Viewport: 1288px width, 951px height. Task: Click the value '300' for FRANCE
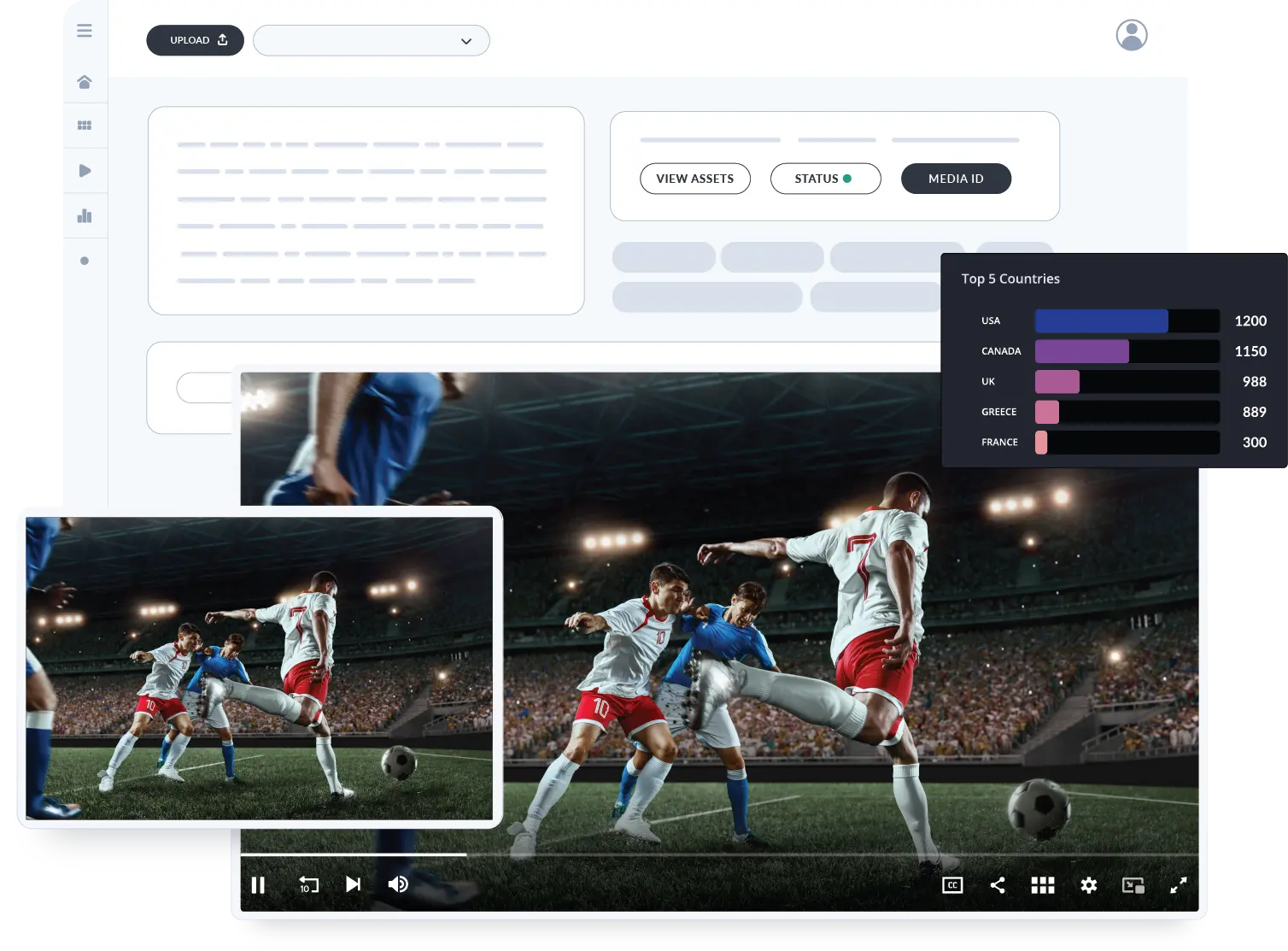(1254, 443)
